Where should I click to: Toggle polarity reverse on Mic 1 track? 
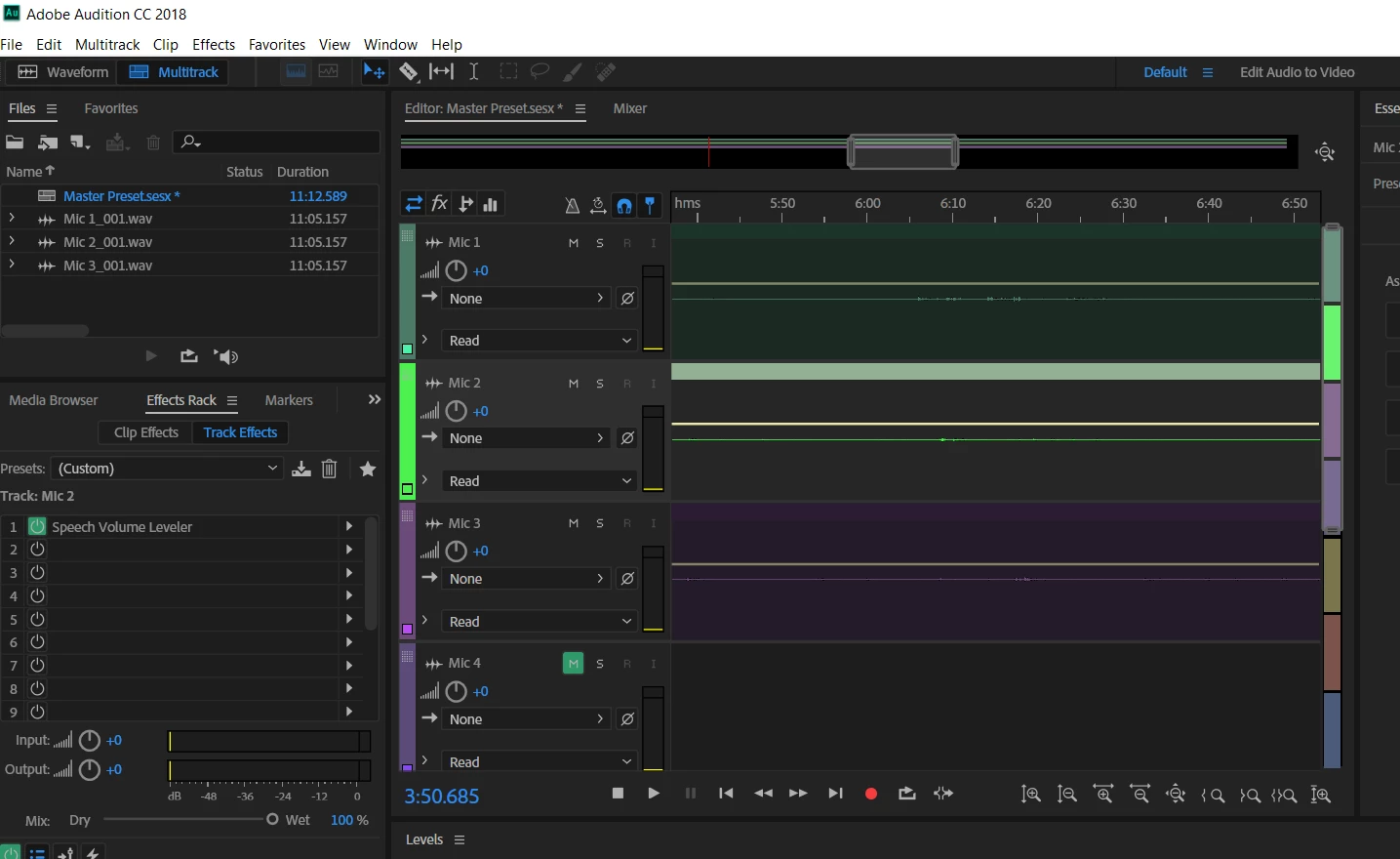628,299
